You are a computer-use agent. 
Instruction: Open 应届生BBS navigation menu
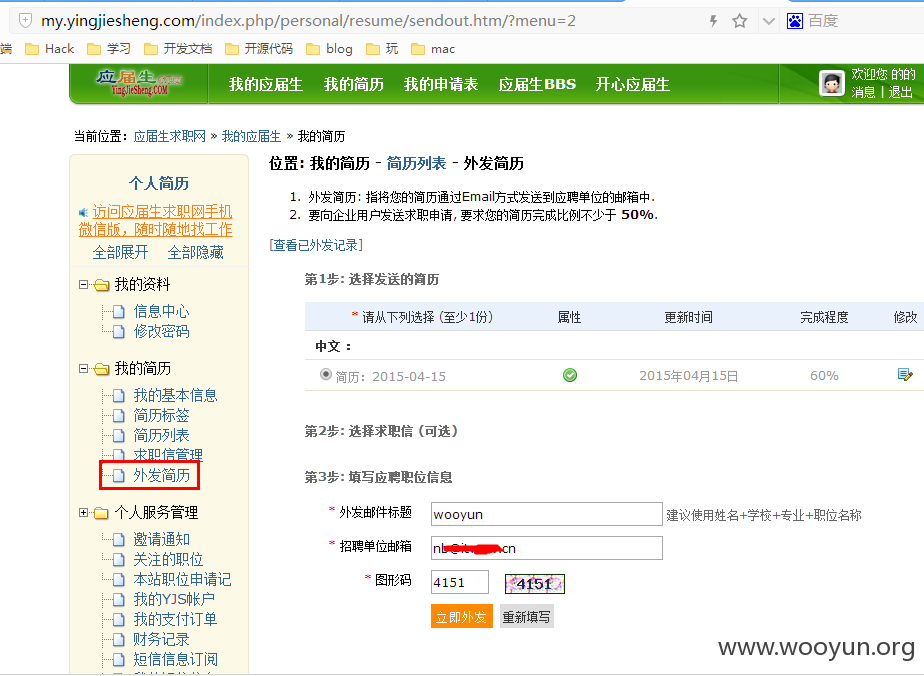537,84
